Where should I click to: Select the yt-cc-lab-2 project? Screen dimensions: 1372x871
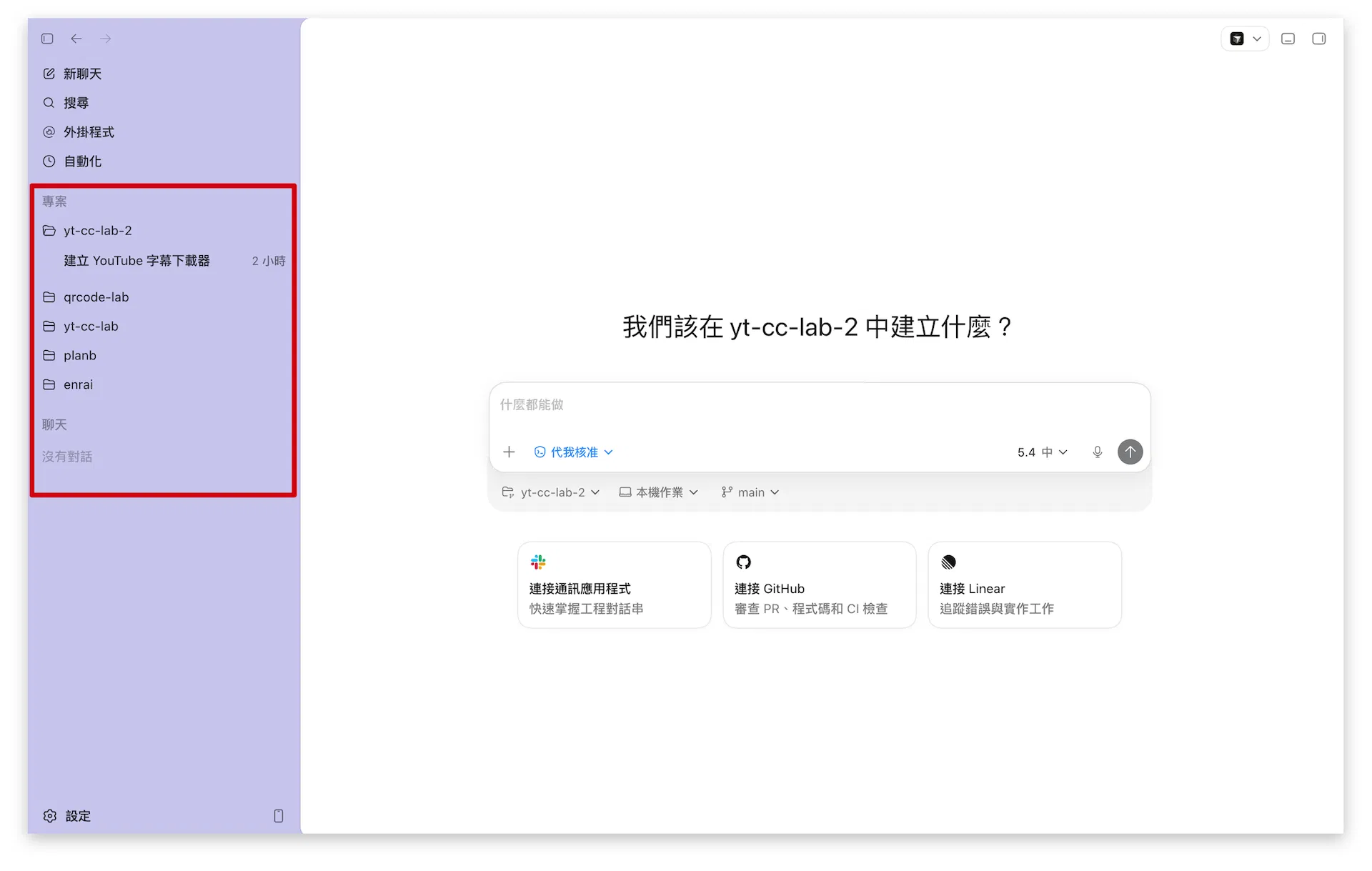[164, 231]
